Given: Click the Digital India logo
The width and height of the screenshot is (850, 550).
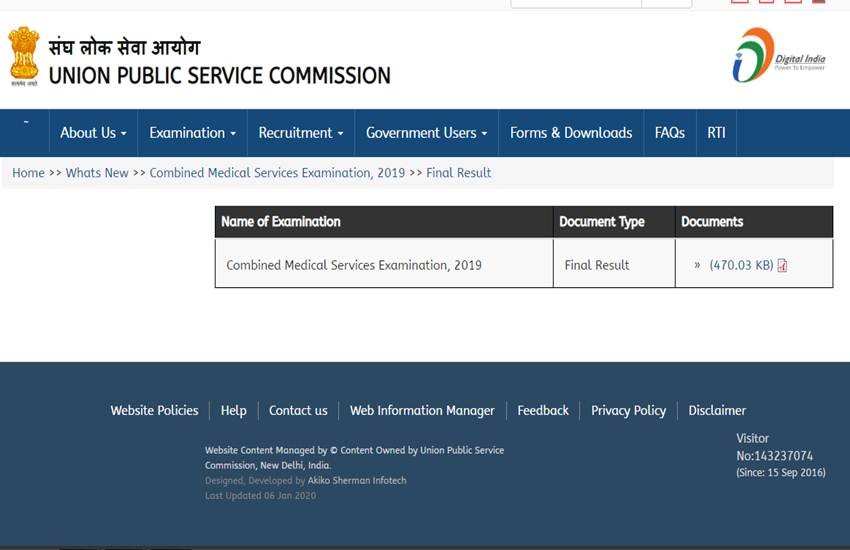Looking at the screenshot, I should click(778, 56).
